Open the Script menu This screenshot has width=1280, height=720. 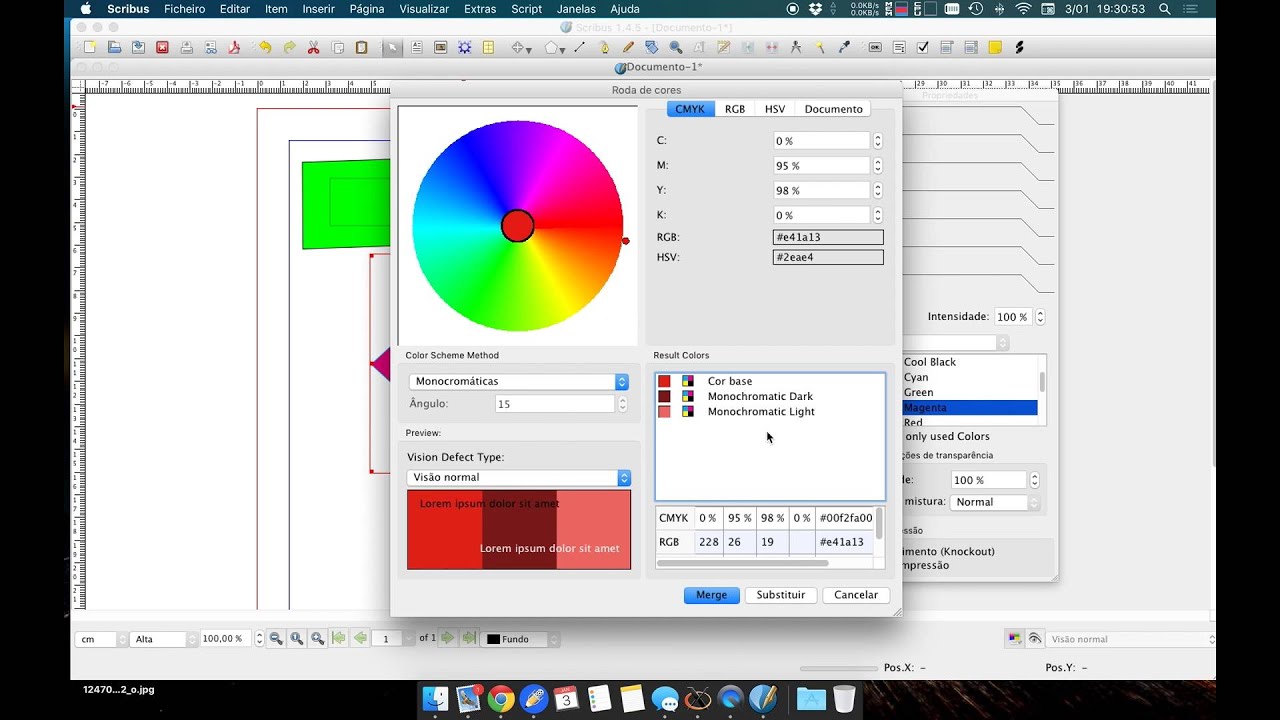pos(527,9)
